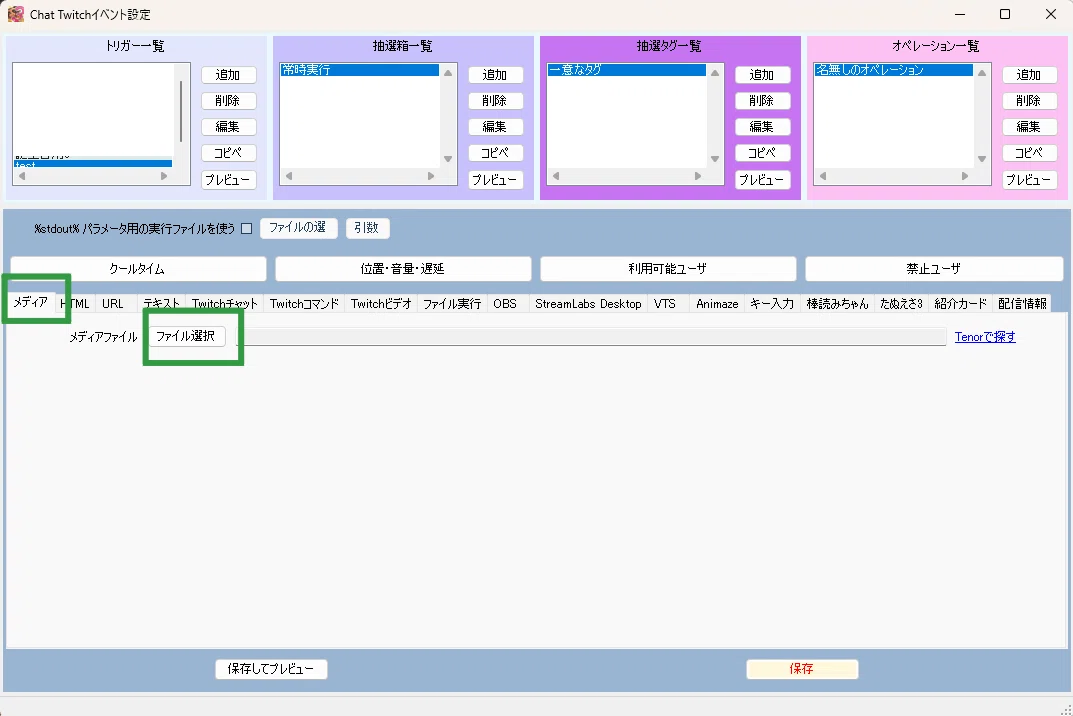The height and width of the screenshot is (716, 1073).
Task: Switch to the Animaze tab
Action: coord(717,303)
